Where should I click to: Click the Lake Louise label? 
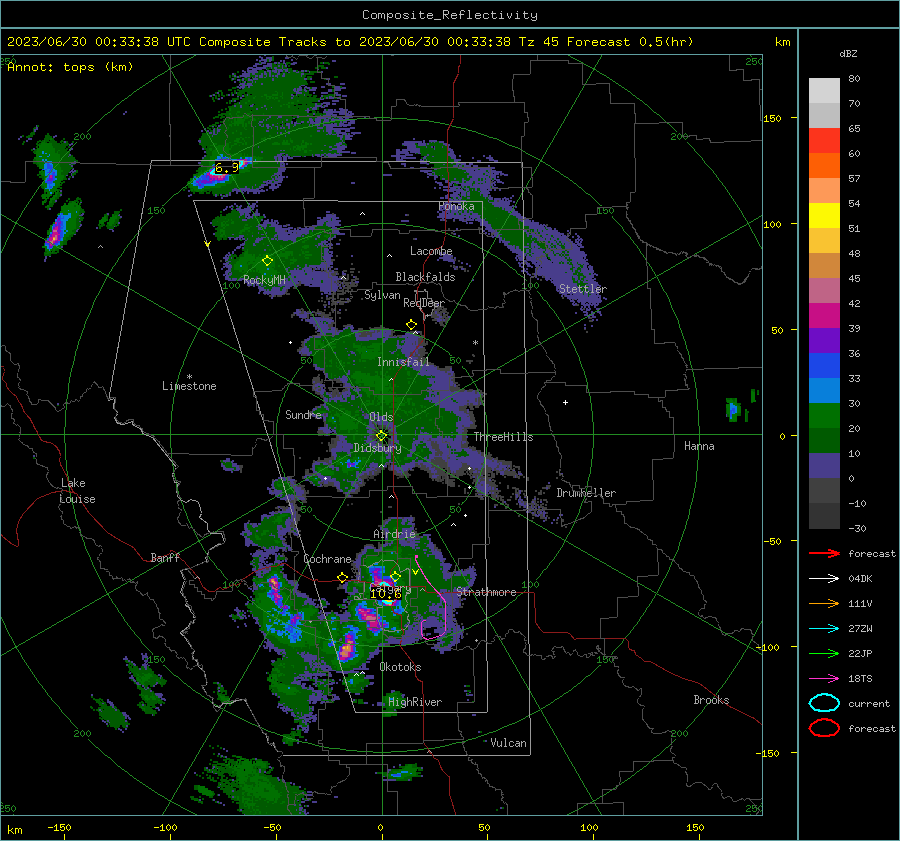pyautogui.click(x=77, y=491)
